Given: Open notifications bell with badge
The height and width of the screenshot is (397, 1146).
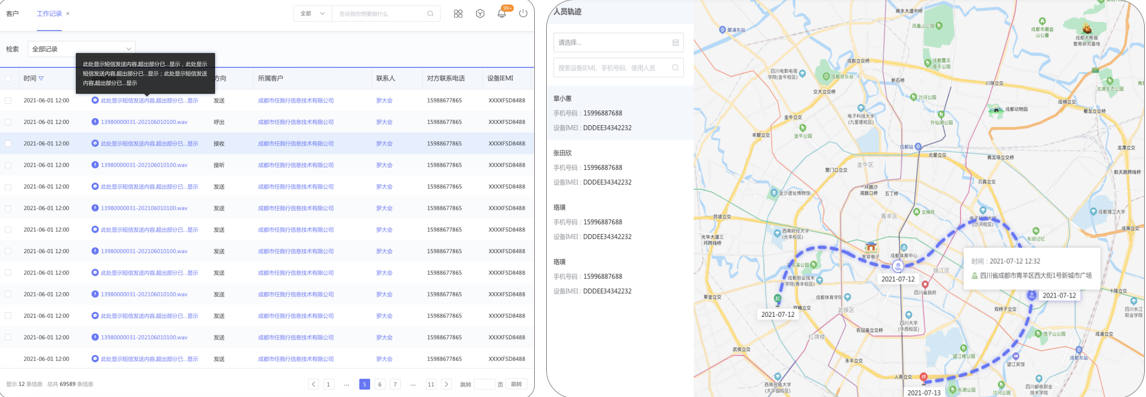Looking at the screenshot, I should pyautogui.click(x=502, y=12).
